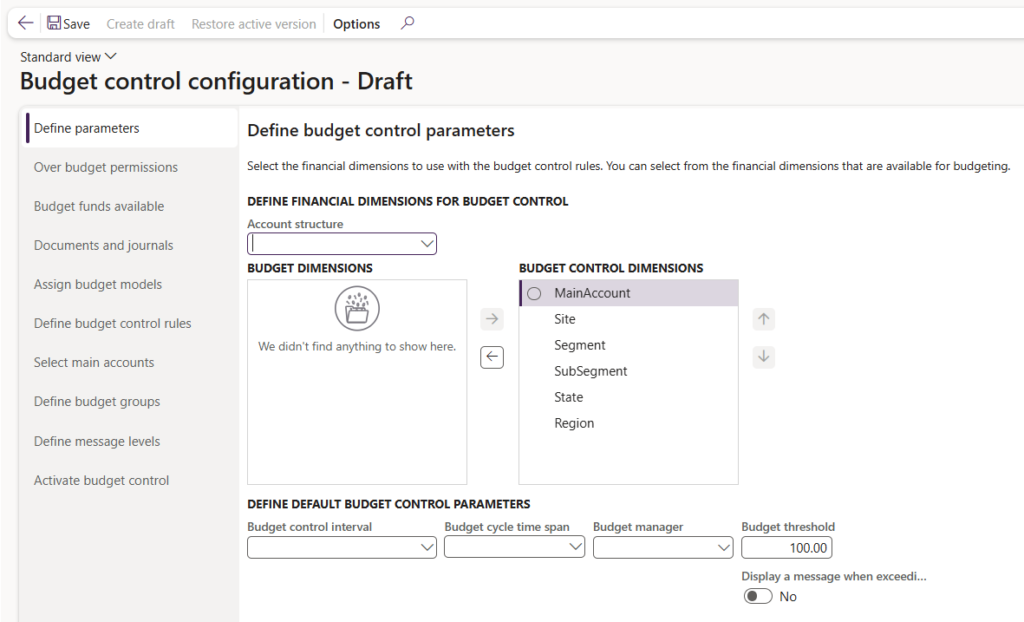Viewport: 1024px width, 622px height.
Task: Open Activate budget control section
Action: pos(101,480)
